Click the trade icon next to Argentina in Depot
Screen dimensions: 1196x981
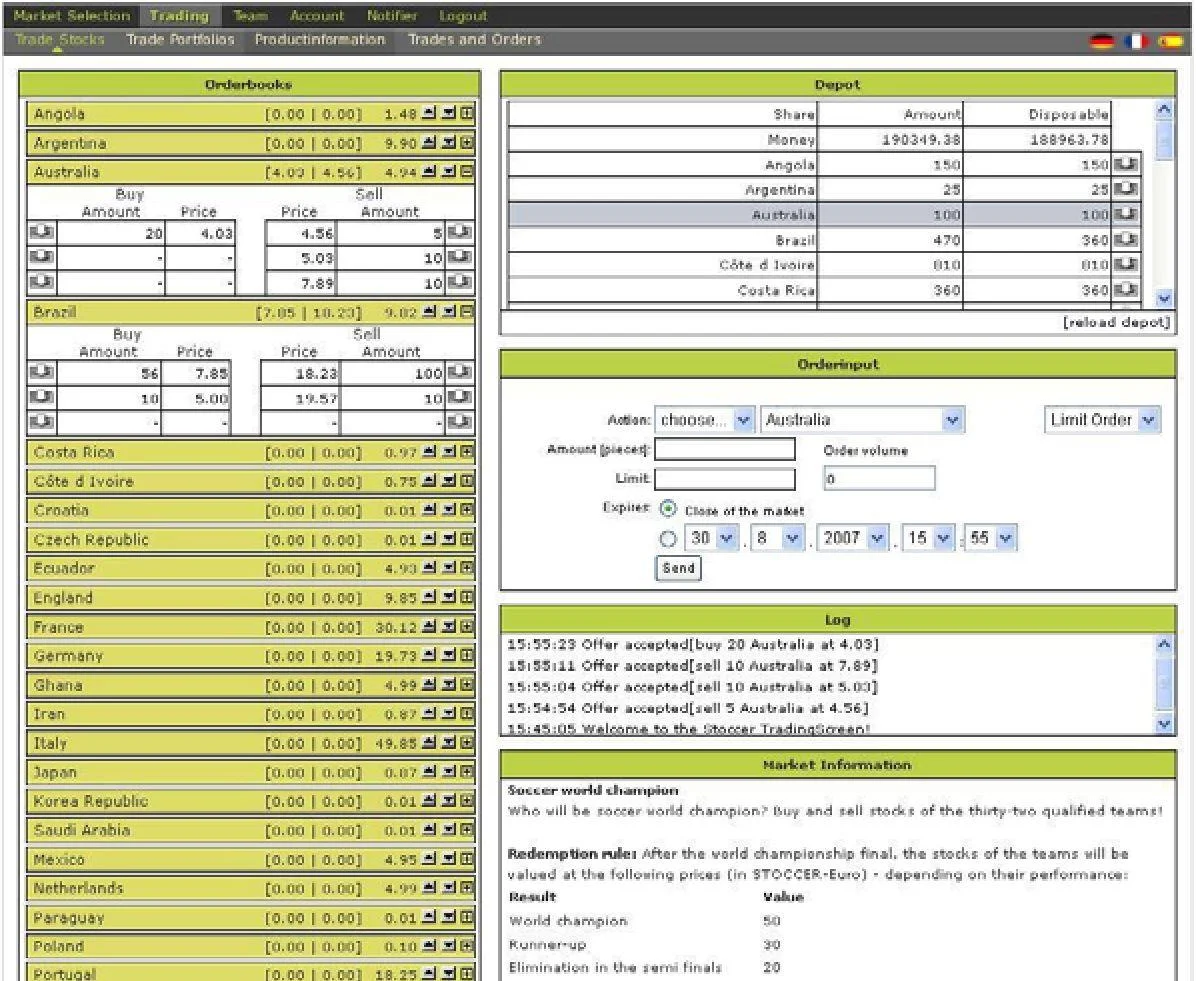point(1126,189)
